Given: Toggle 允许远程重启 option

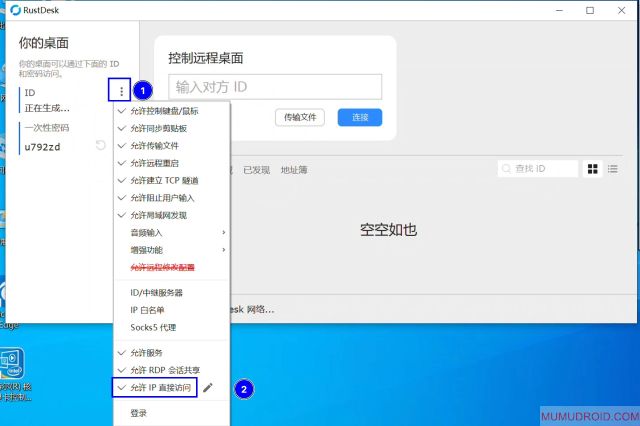Looking at the screenshot, I should point(171,163).
